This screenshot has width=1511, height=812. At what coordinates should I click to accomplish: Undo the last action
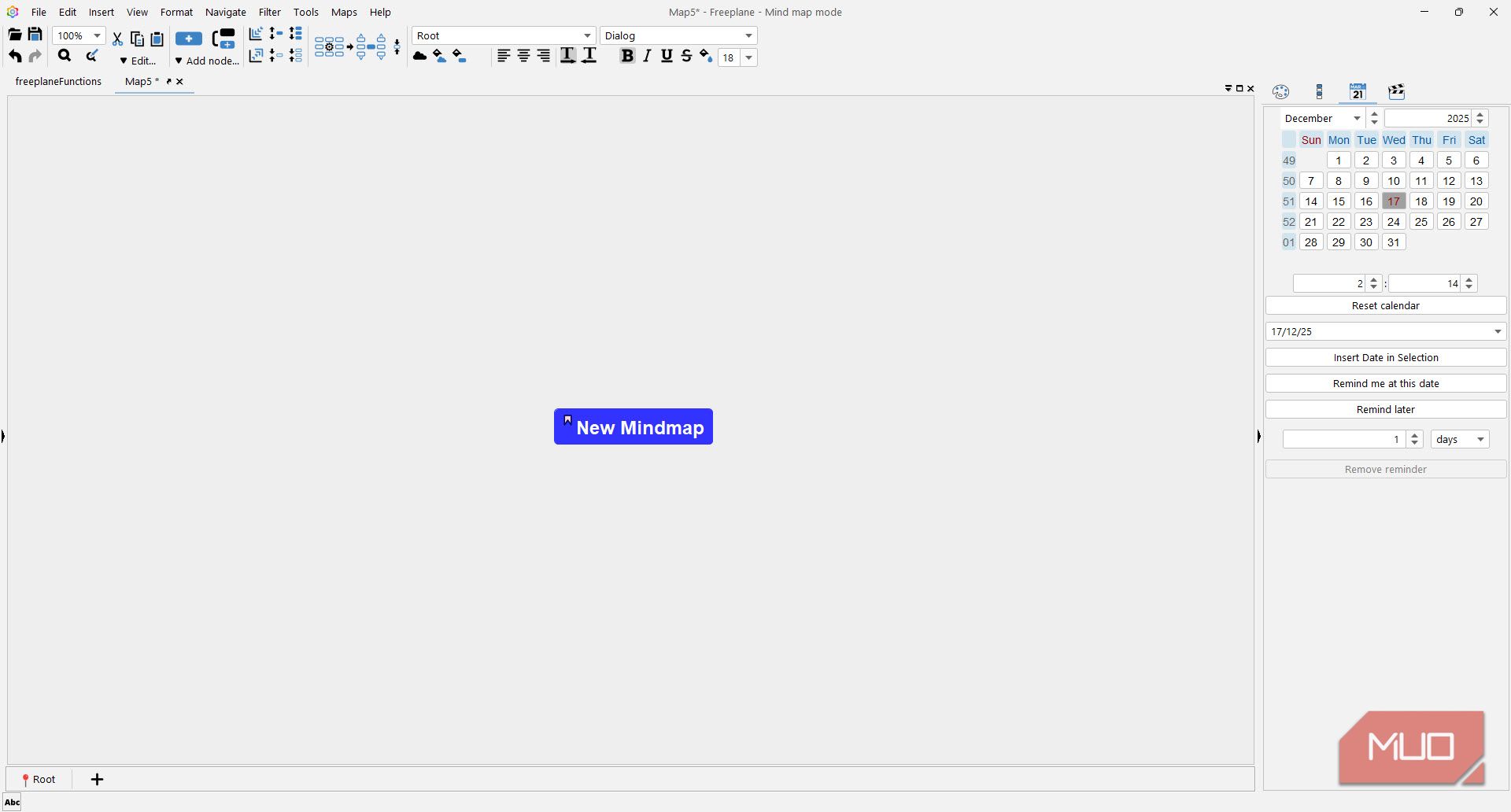tap(15, 56)
